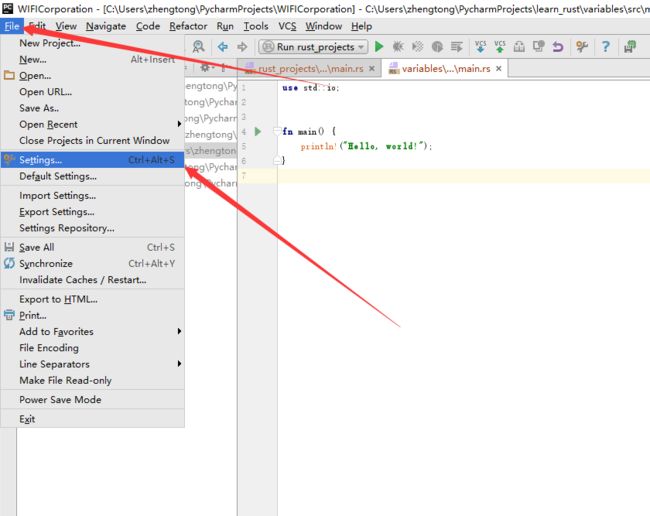Choose New... menu entry
Viewport: 650px width, 516px height.
pyautogui.click(x=92, y=59)
